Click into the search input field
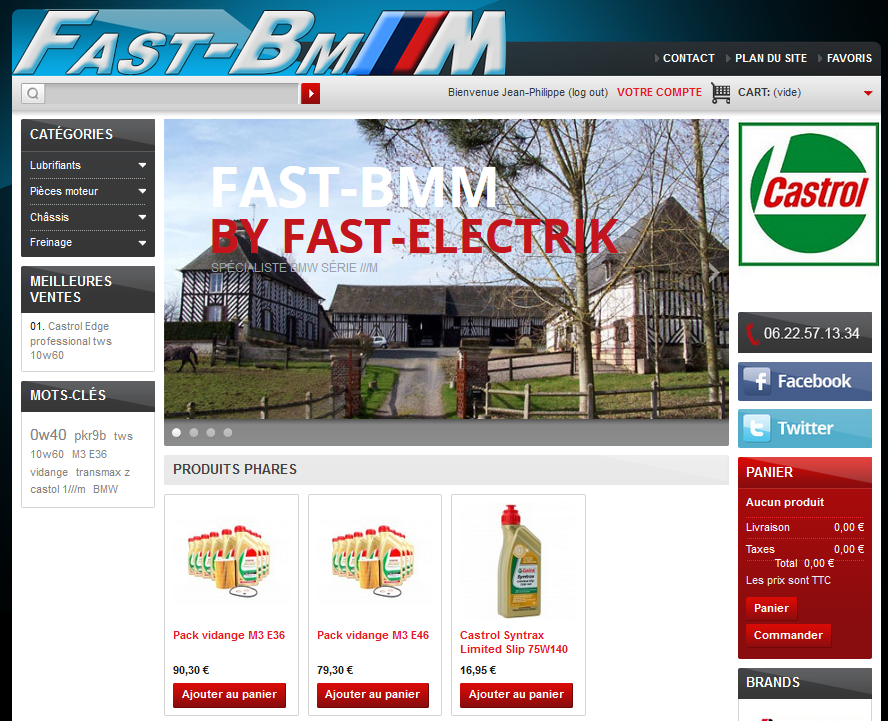Viewport: 888px width, 721px height. 172,93
